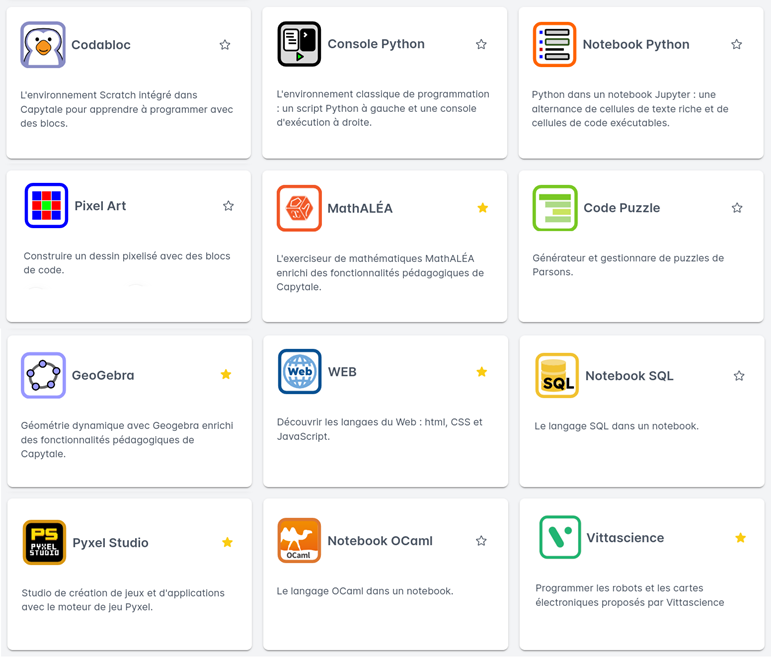This screenshot has width=771, height=658.
Task: Open the Pyxel Studio PS icon
Action: pyautogui.click(x=44, y=542)
